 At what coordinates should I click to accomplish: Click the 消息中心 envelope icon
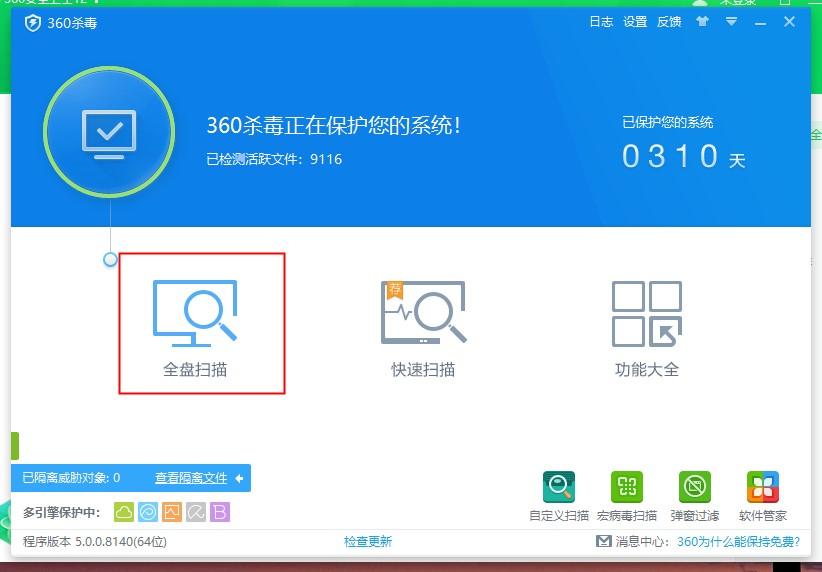[604, 541]
